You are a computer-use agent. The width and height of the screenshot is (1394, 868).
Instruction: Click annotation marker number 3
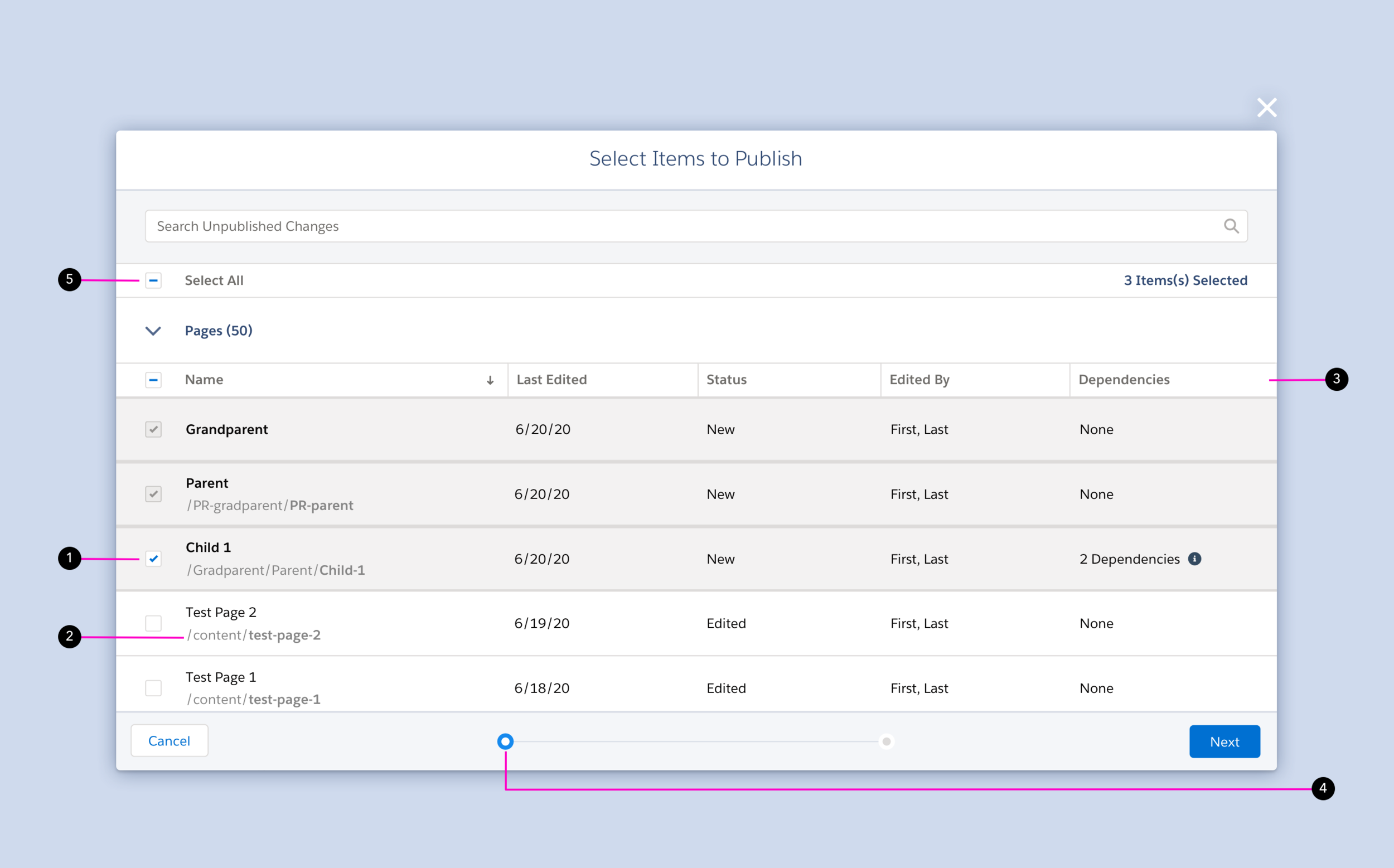click(x=1336, y=379)
